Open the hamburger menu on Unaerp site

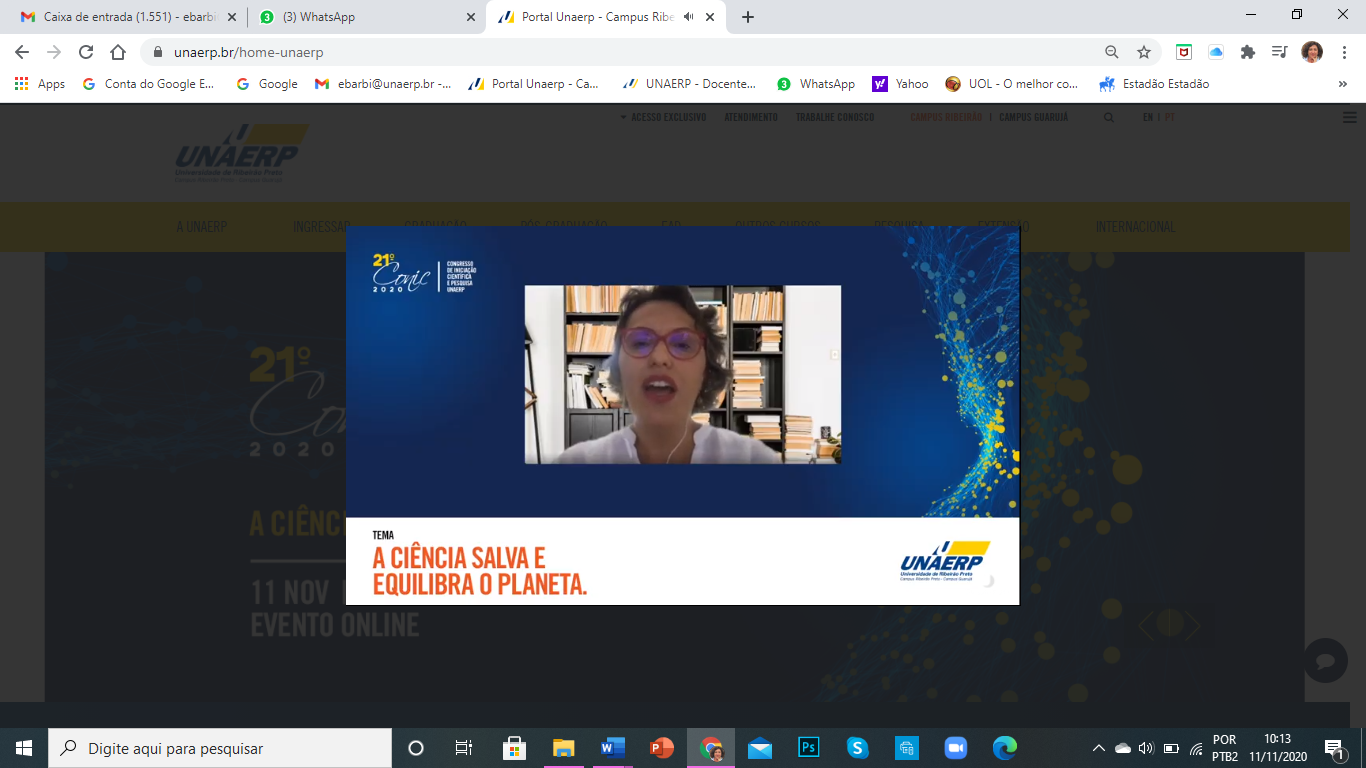pos(1349,117)
